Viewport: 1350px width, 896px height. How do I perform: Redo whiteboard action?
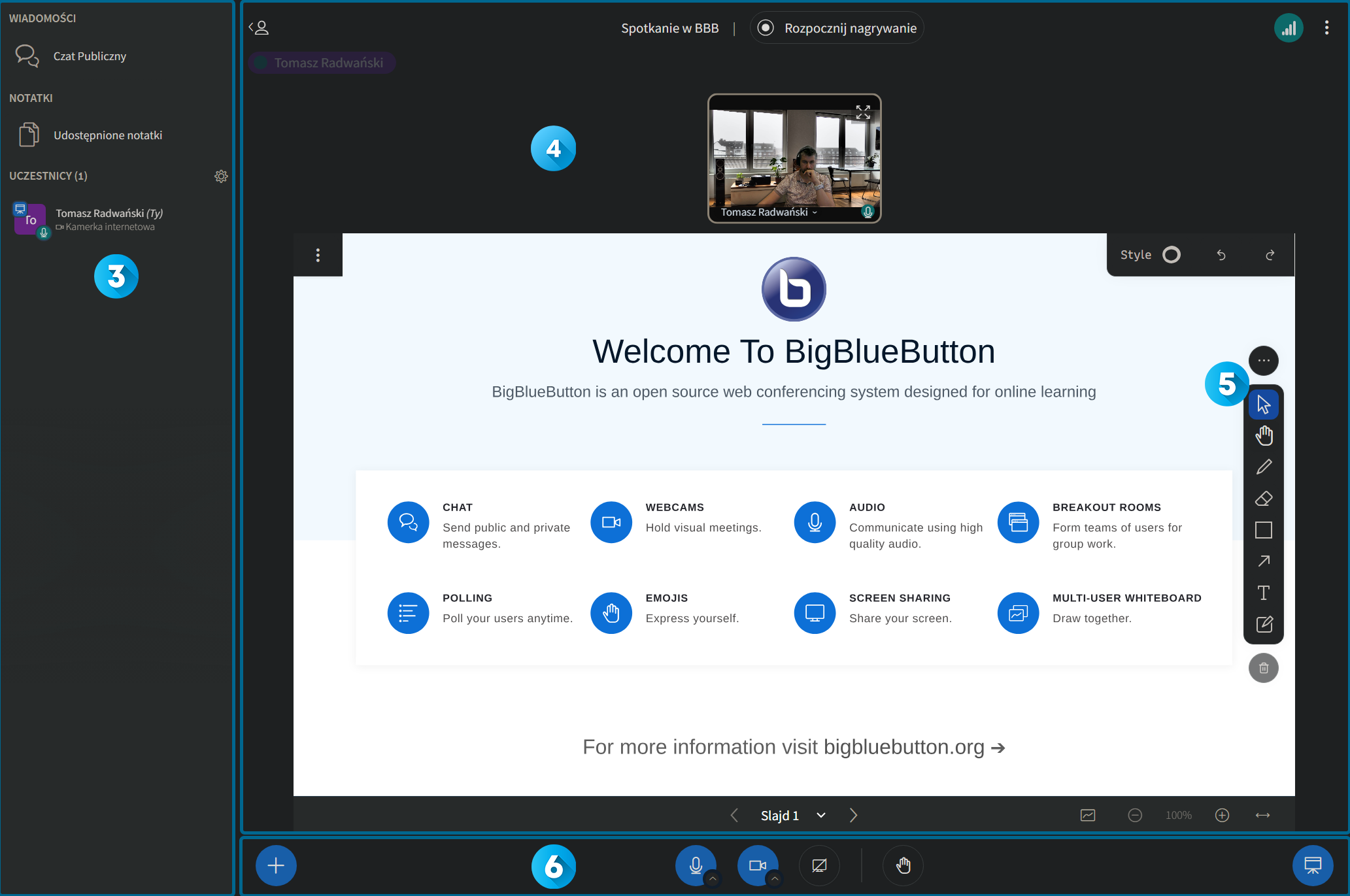[x=1270, y=255]
